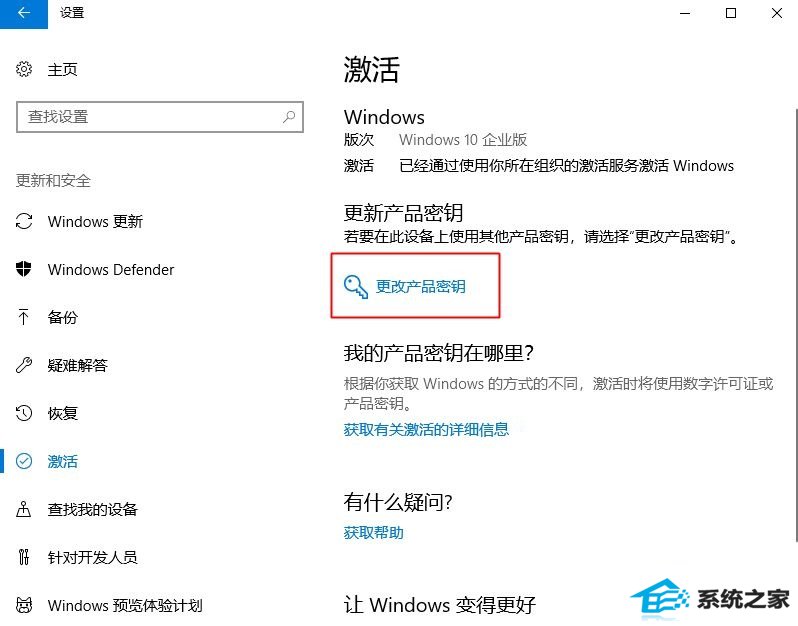Click the 获取帮助 link

click(x=374, y=533)
